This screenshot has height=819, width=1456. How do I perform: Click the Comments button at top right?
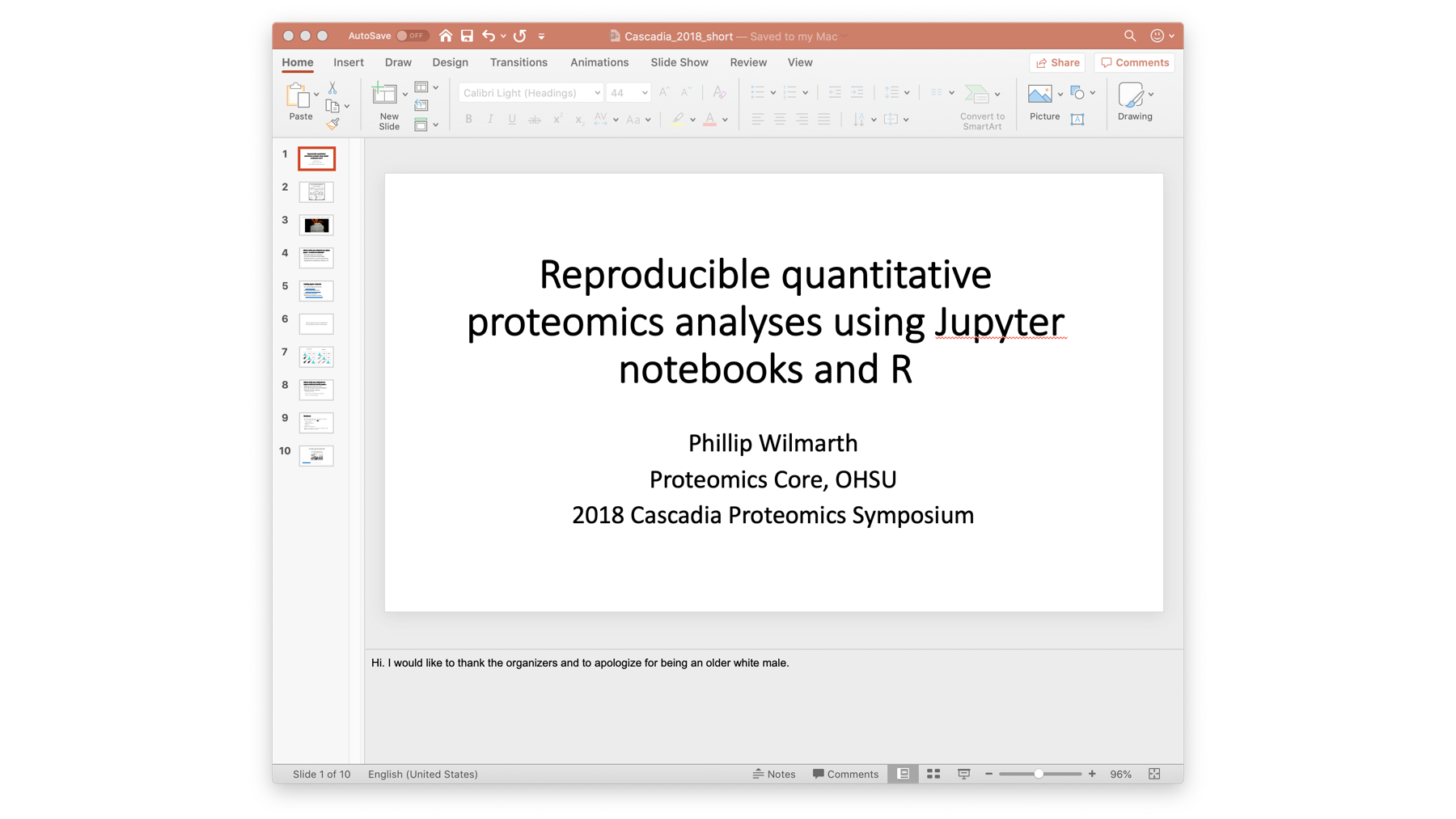coord(1135,62)
